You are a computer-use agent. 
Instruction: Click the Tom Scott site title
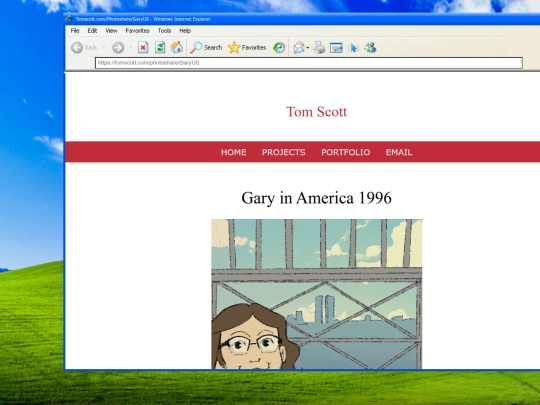point(316,112)
